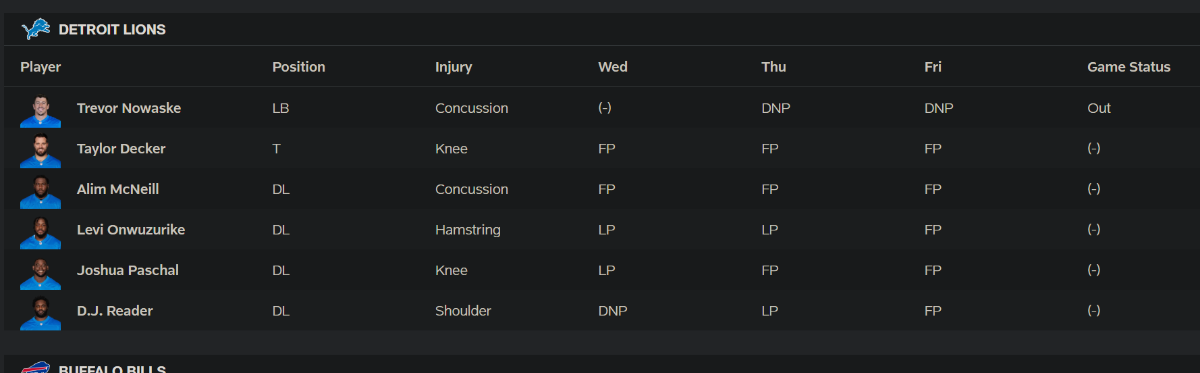Open Taylor Decker's player headshot

(40, 151)
